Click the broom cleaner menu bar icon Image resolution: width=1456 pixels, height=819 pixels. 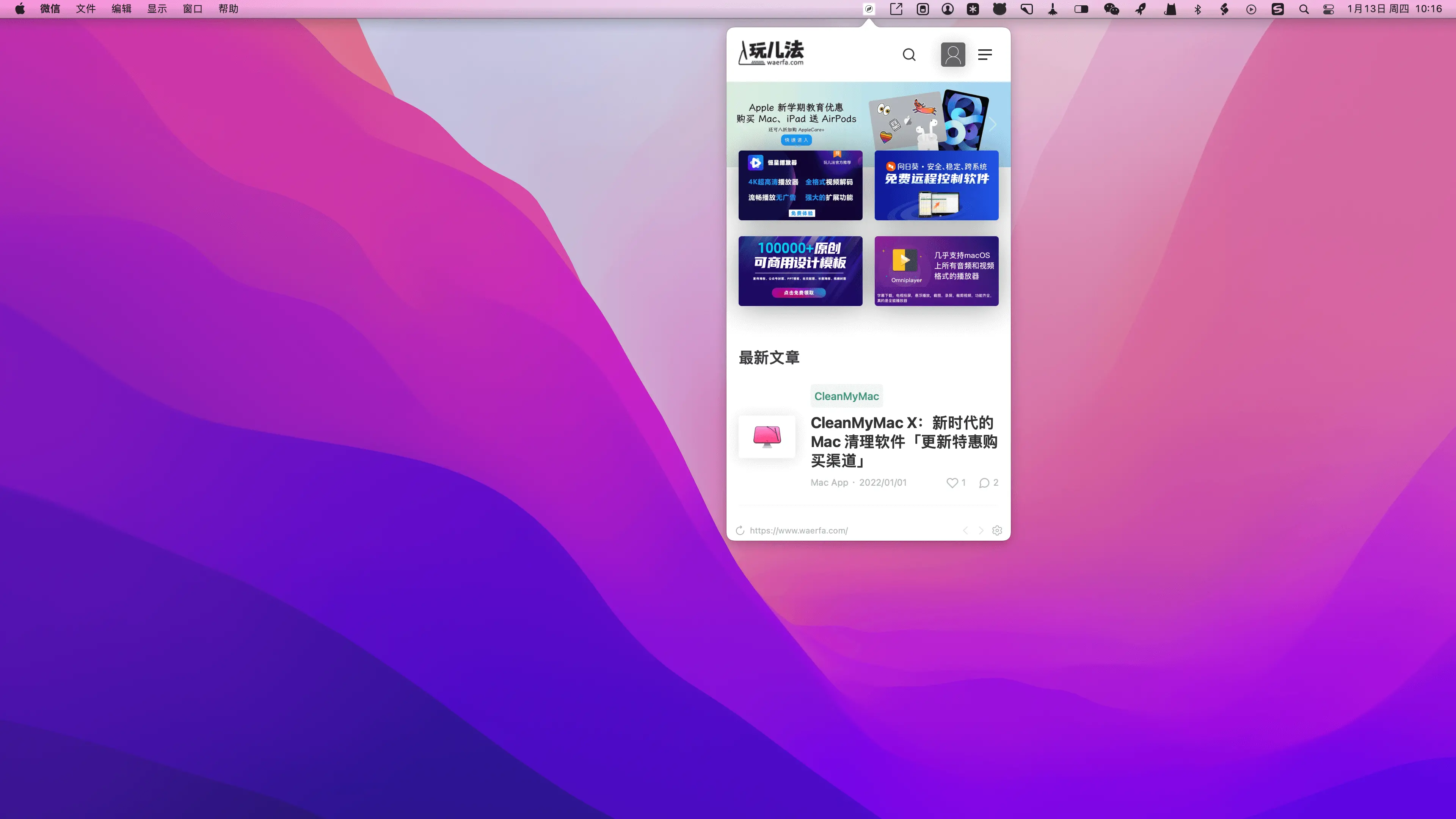tap(1053, 9)
